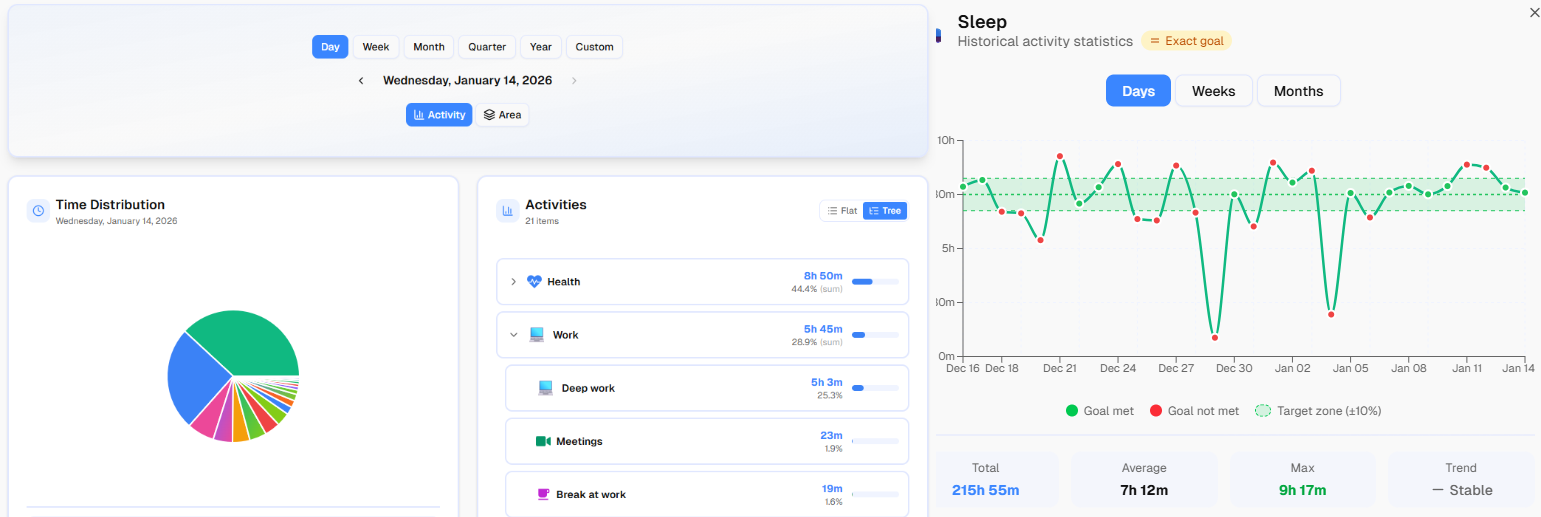Expand the Health activity group
The height and width of the screenshot is (517, 1541).
tap(514, 282)
